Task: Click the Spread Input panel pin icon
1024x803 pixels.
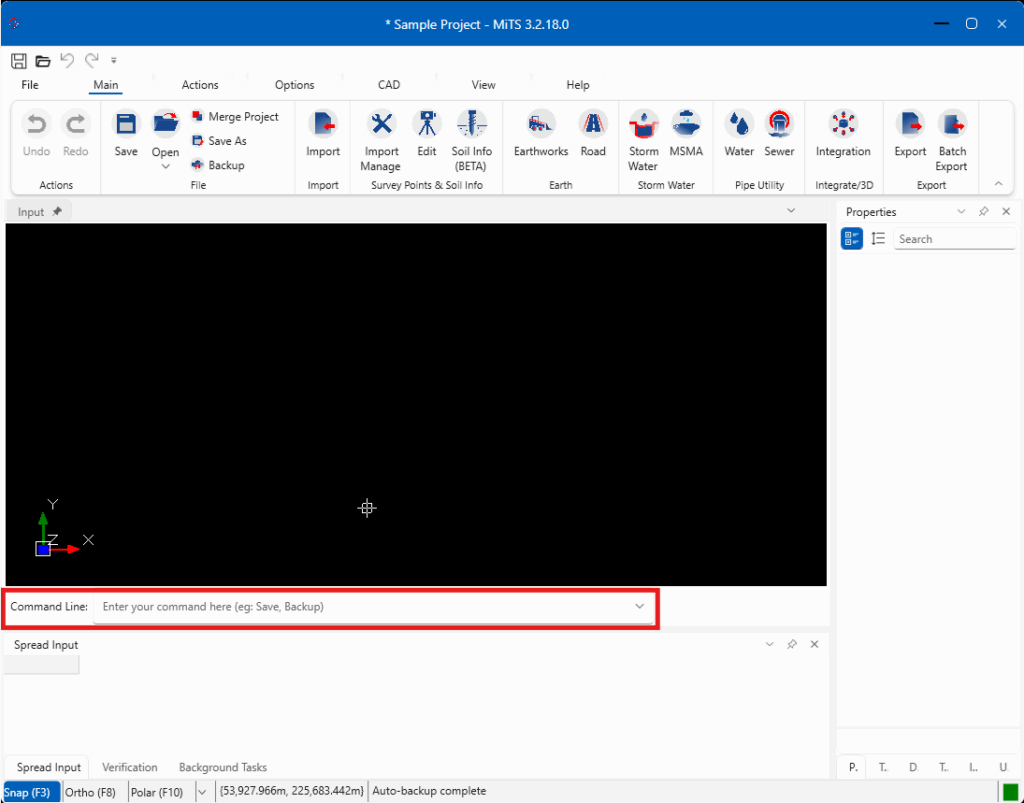Action: [792, 644]
